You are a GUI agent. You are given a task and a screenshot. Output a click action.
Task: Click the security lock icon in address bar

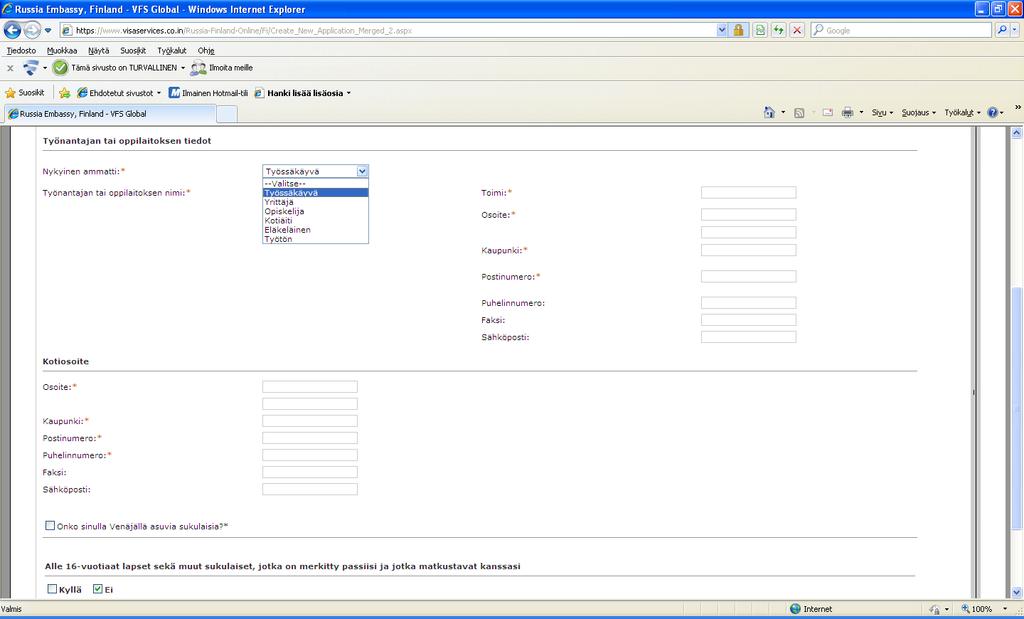click(x=739, y=30)
